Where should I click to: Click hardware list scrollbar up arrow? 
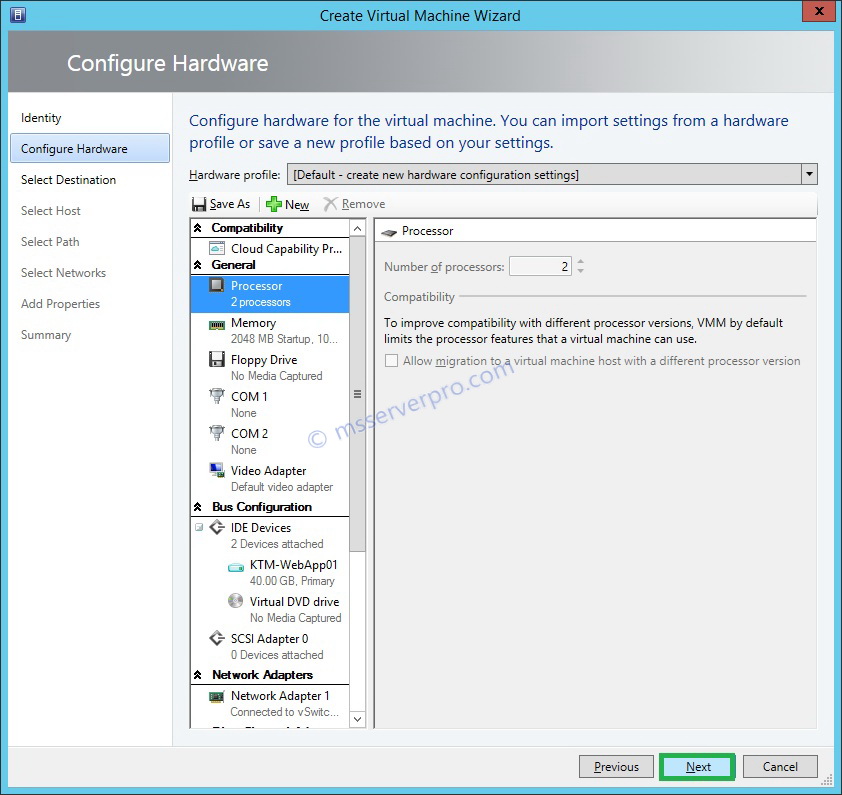tap(357, 228)
